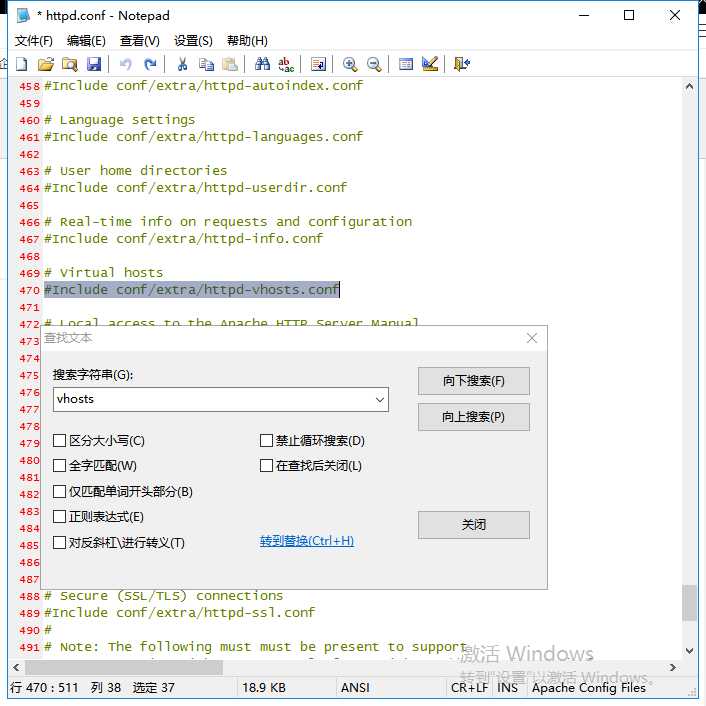Copy selection using the toolbar icon
The height and width of the screenshot is (706, 706).
206,64
